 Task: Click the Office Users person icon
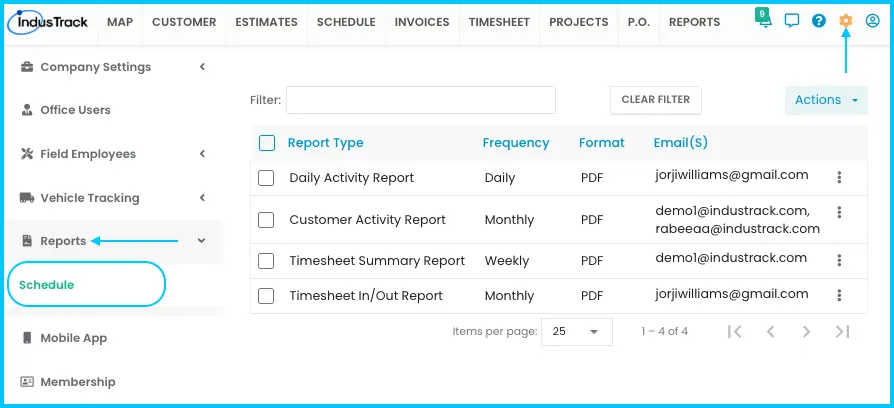pos(27,110)
